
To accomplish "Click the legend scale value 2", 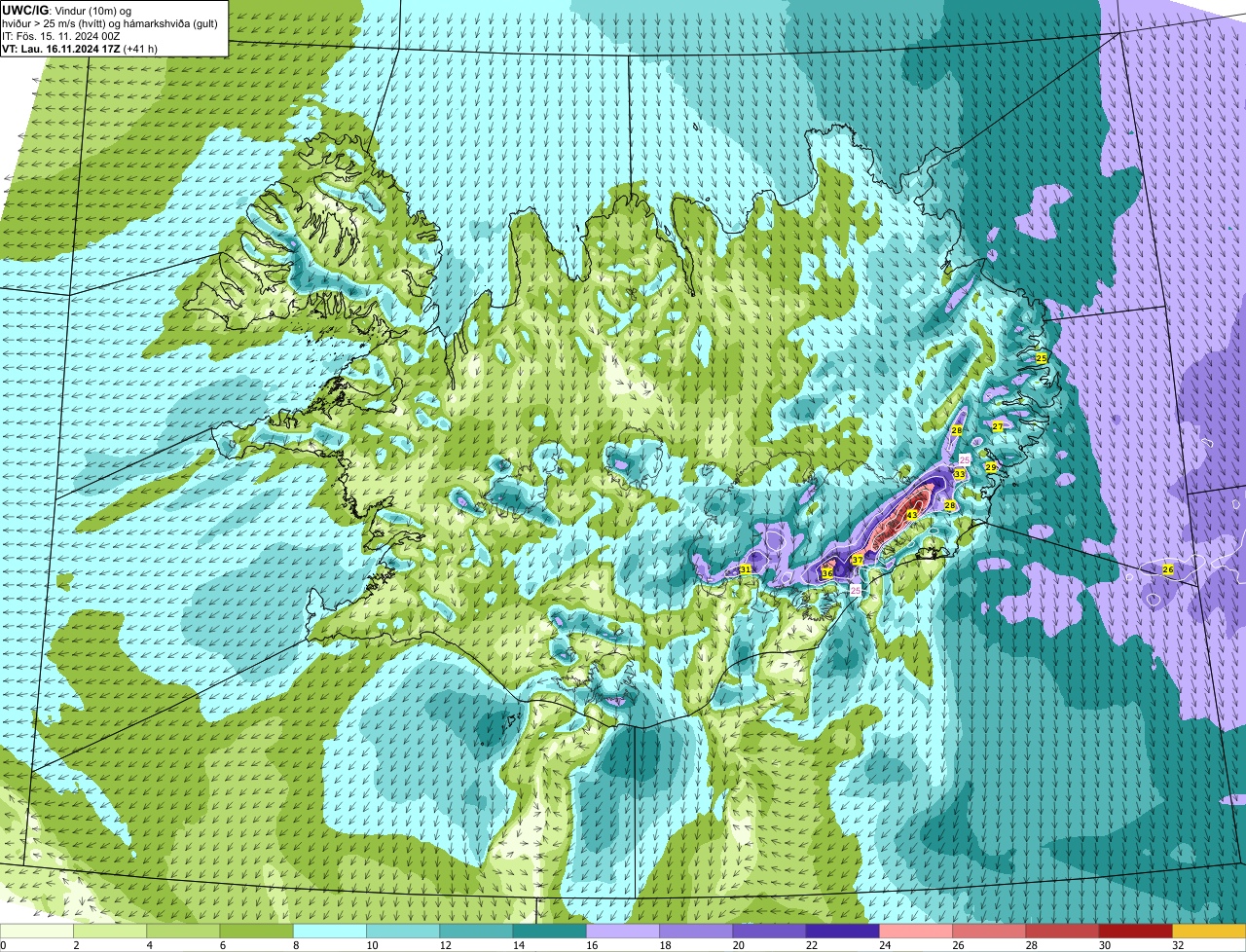I will 75,945.
